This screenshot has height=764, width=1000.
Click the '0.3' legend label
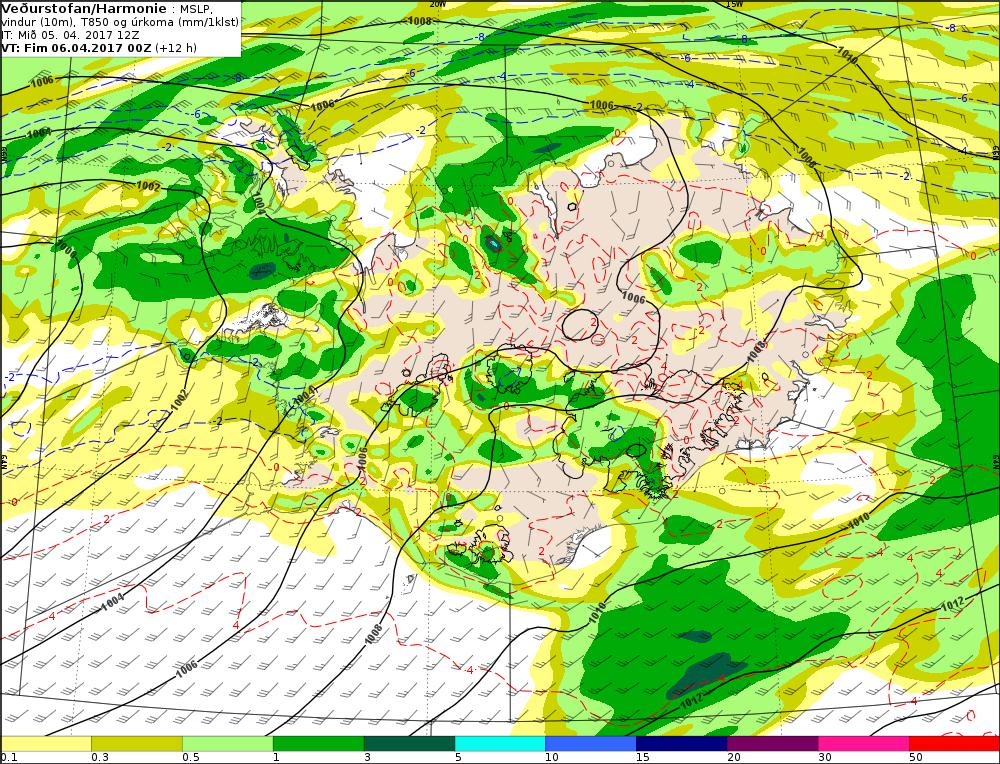pyautogui.click(x=100, y=758)
